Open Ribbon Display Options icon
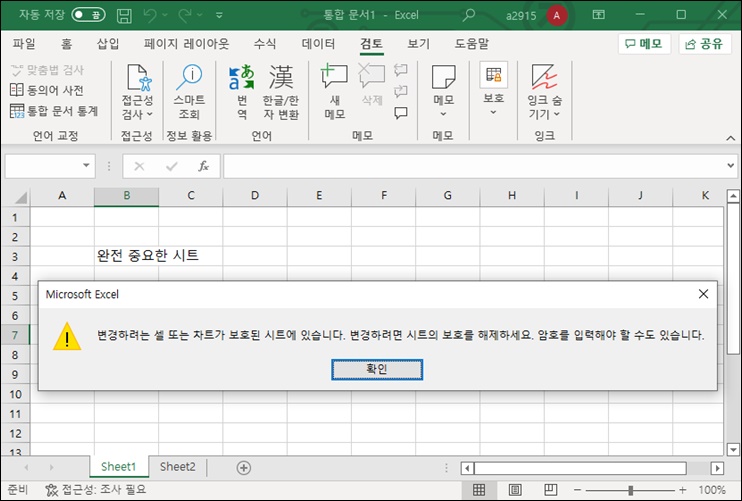742x501 pixels. pos(599,15)
